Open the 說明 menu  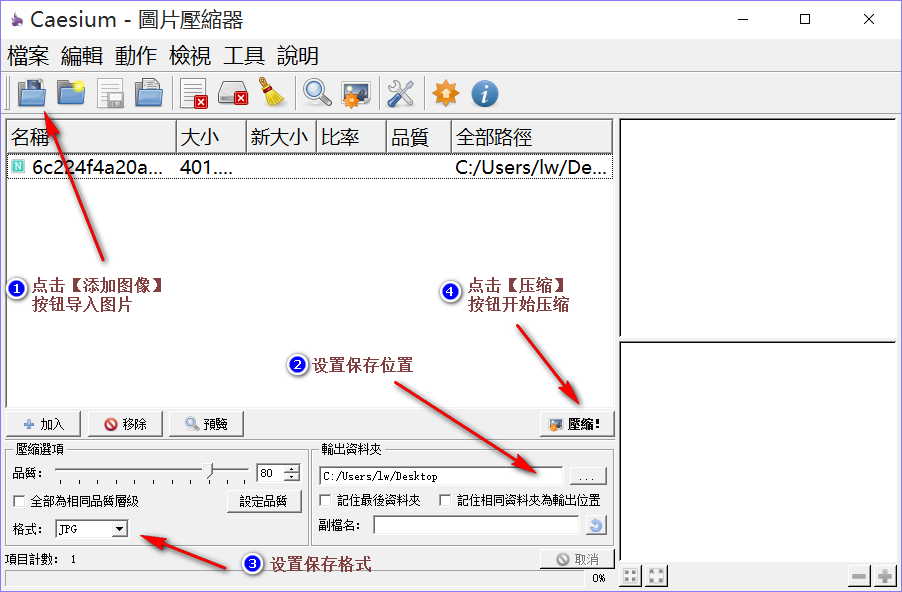[x=298, y=56]
